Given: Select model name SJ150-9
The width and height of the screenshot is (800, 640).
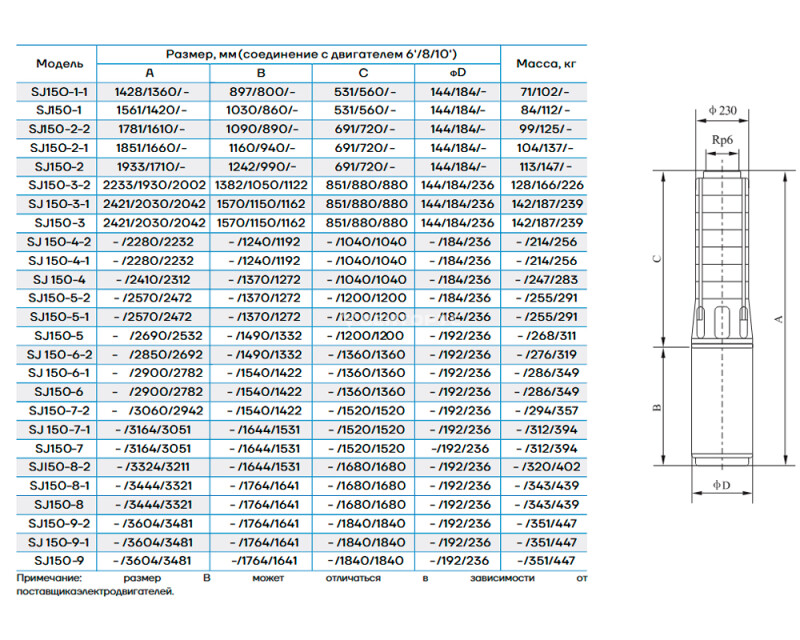Looking at the screenshot, I should click(59, 561).
